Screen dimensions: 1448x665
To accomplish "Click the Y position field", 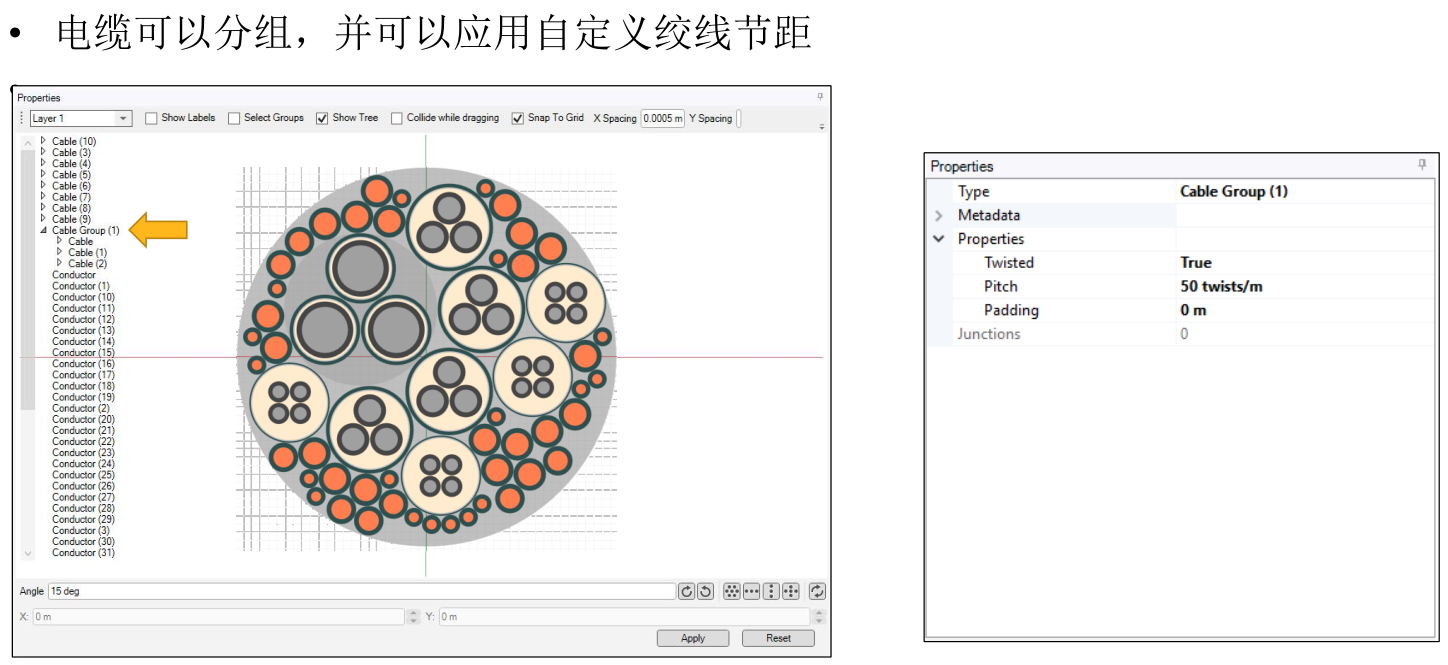I will 624,617.
